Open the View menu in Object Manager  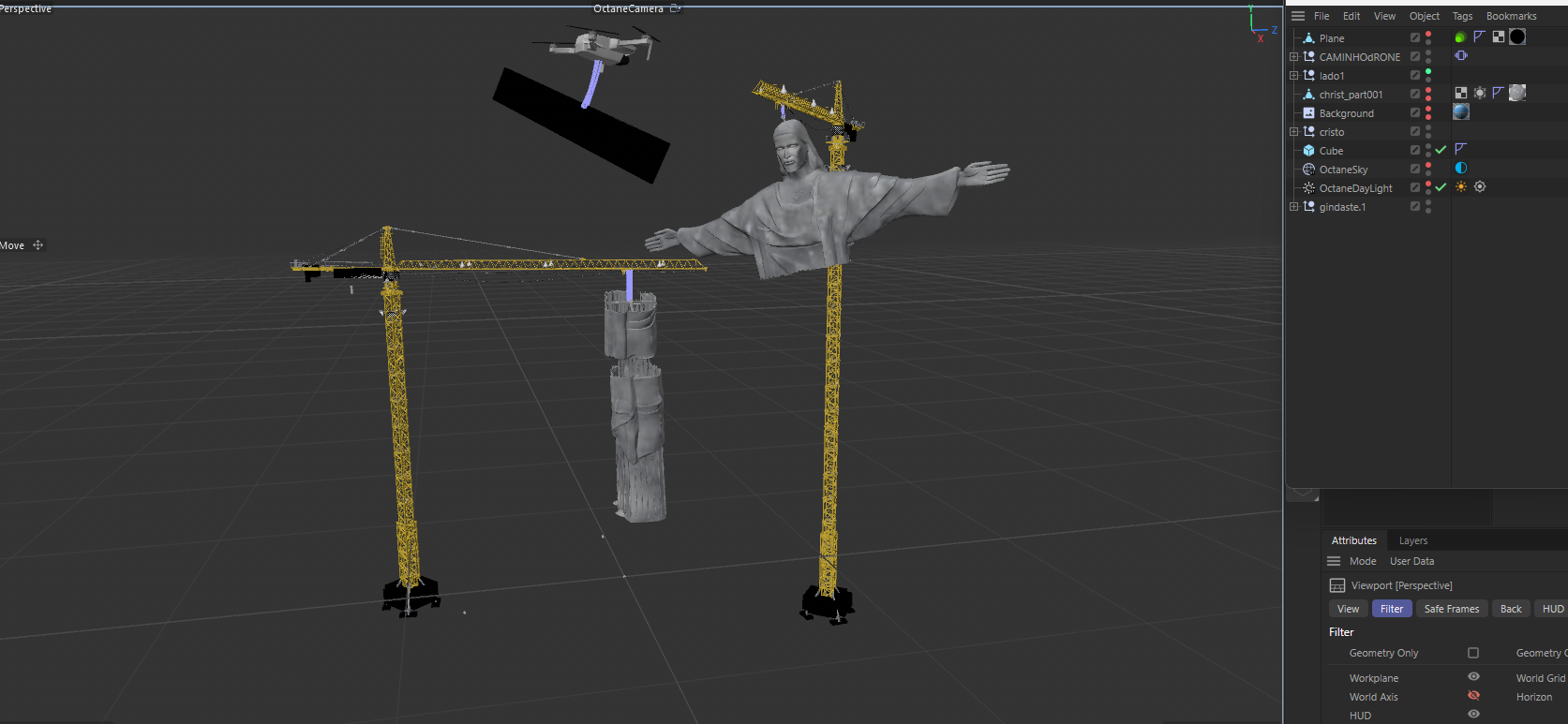pos(1385,16)
